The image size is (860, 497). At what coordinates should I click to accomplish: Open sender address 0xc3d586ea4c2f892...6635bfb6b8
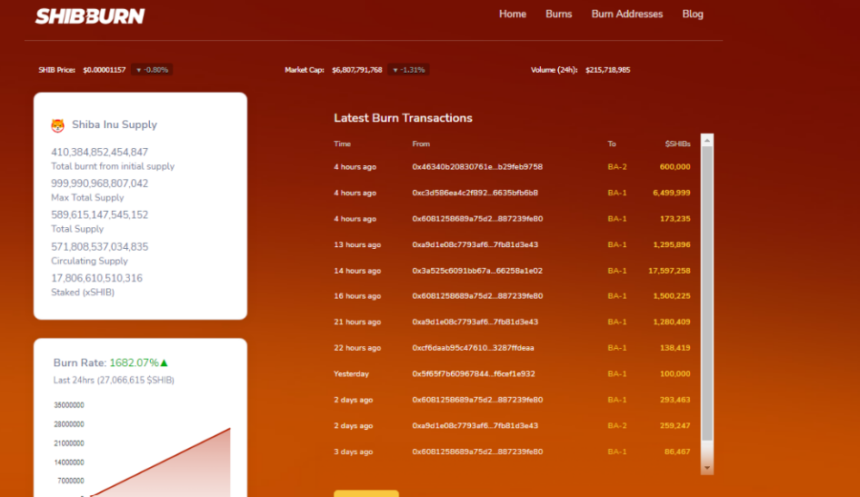point(474,193)
